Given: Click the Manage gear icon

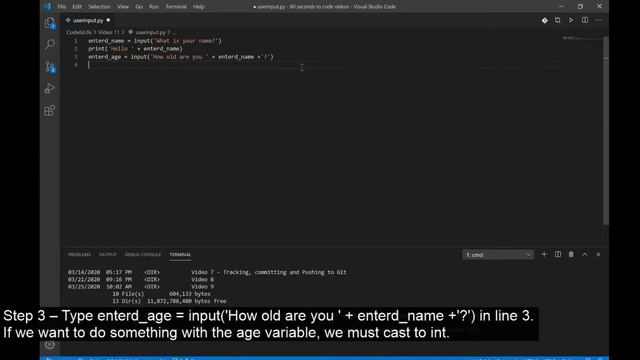Looking at the screenshot, I should click(x=50, y=345).
